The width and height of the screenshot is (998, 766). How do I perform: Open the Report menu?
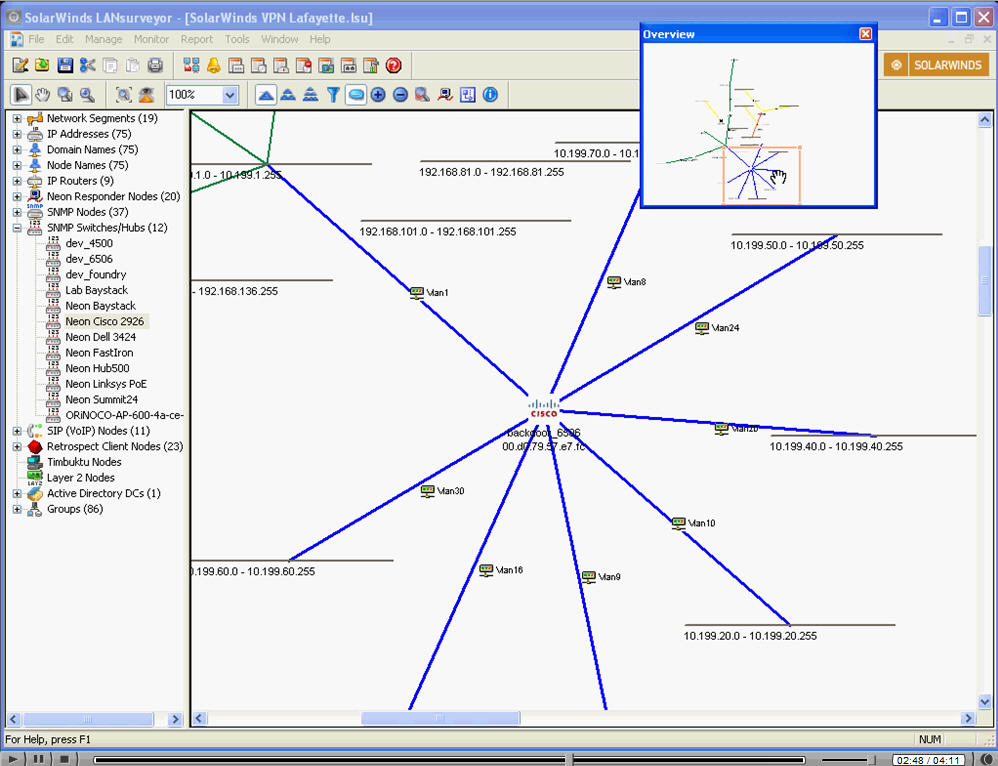pyautogui.click(x=197, y=39)
